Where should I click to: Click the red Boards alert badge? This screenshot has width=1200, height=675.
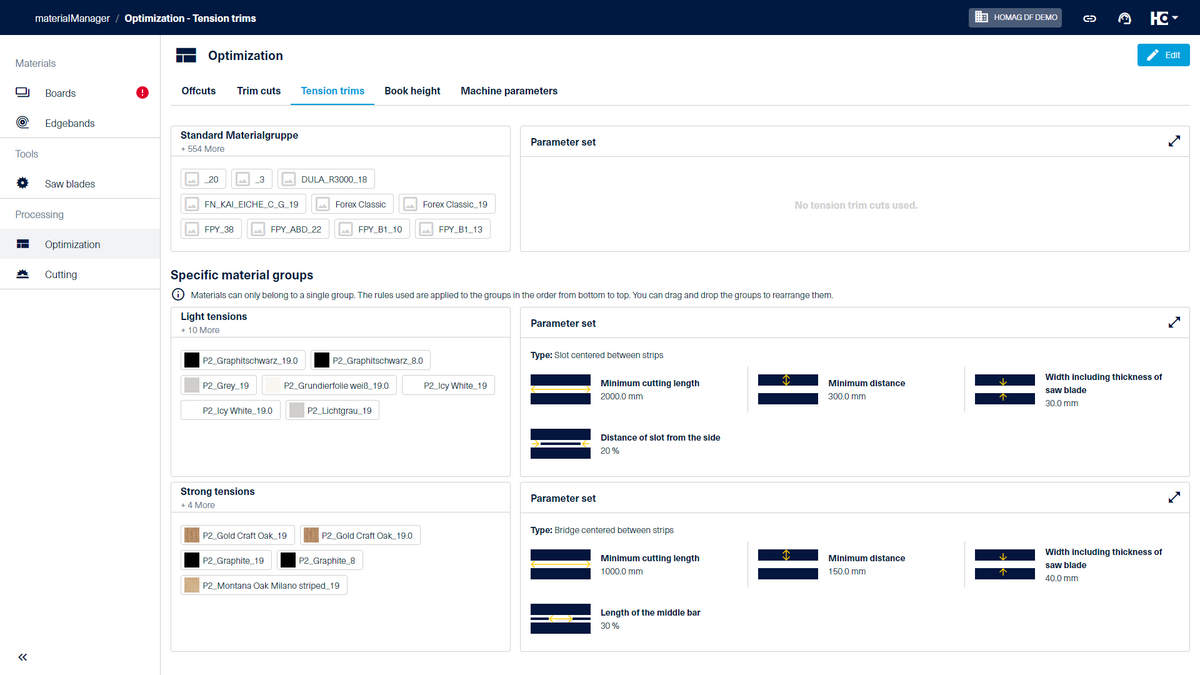click(x=142, y=93)
